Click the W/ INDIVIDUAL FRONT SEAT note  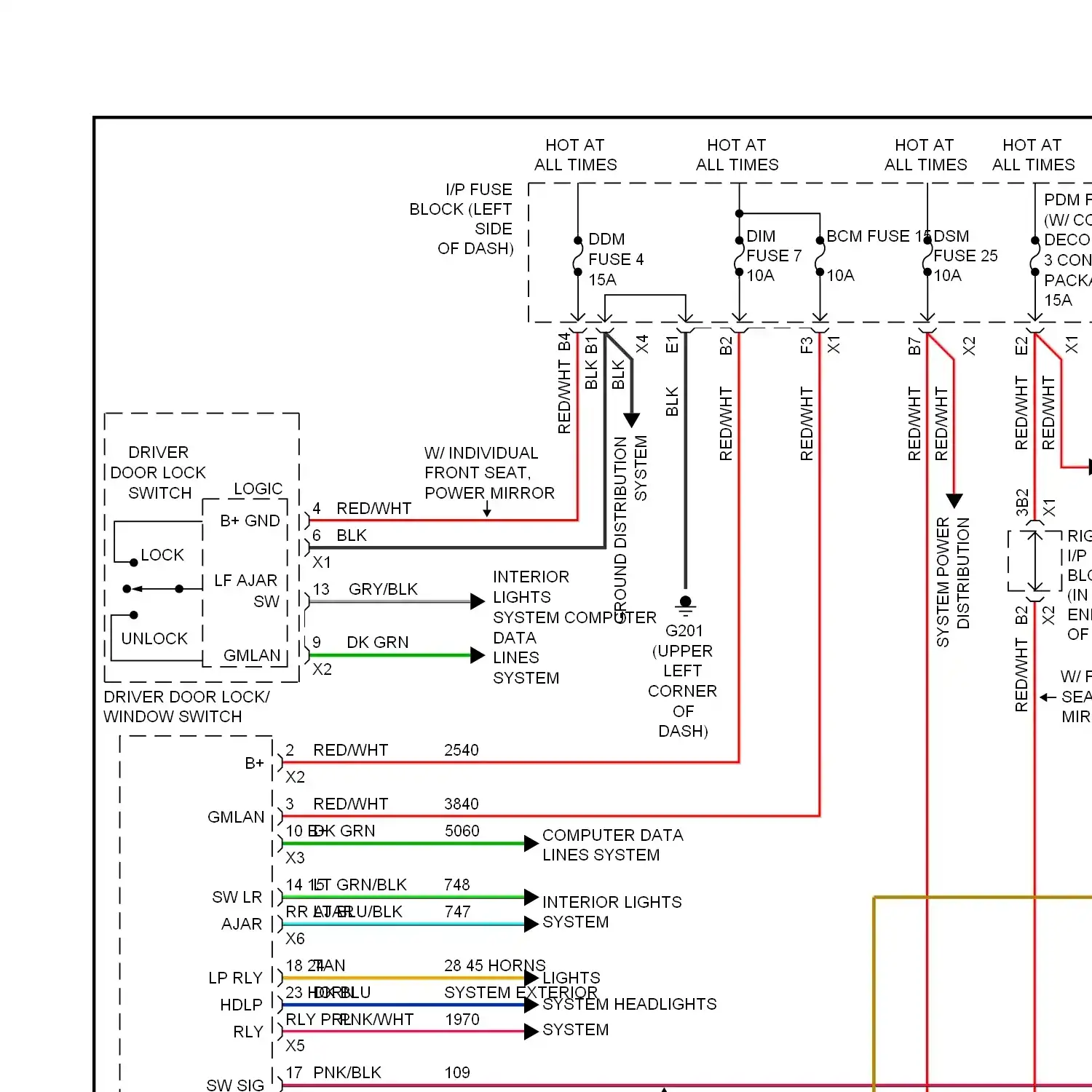[x=489, y=472]
